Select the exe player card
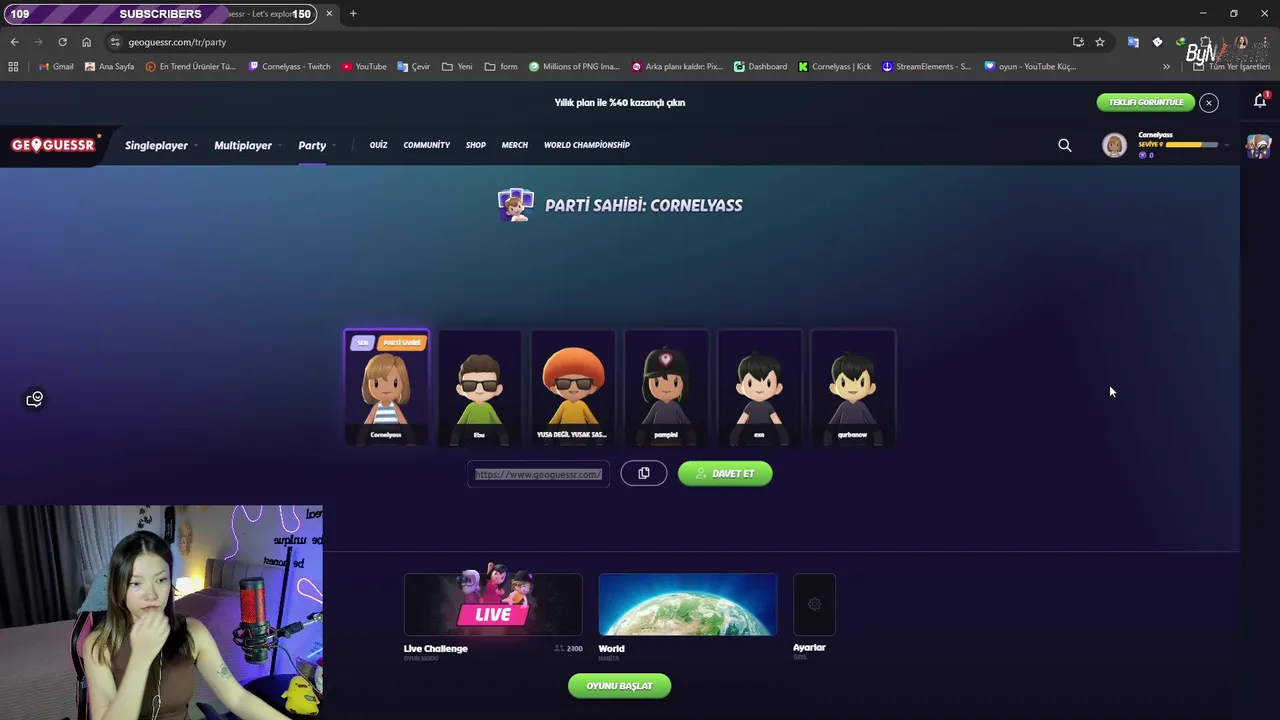 (759, 387)
